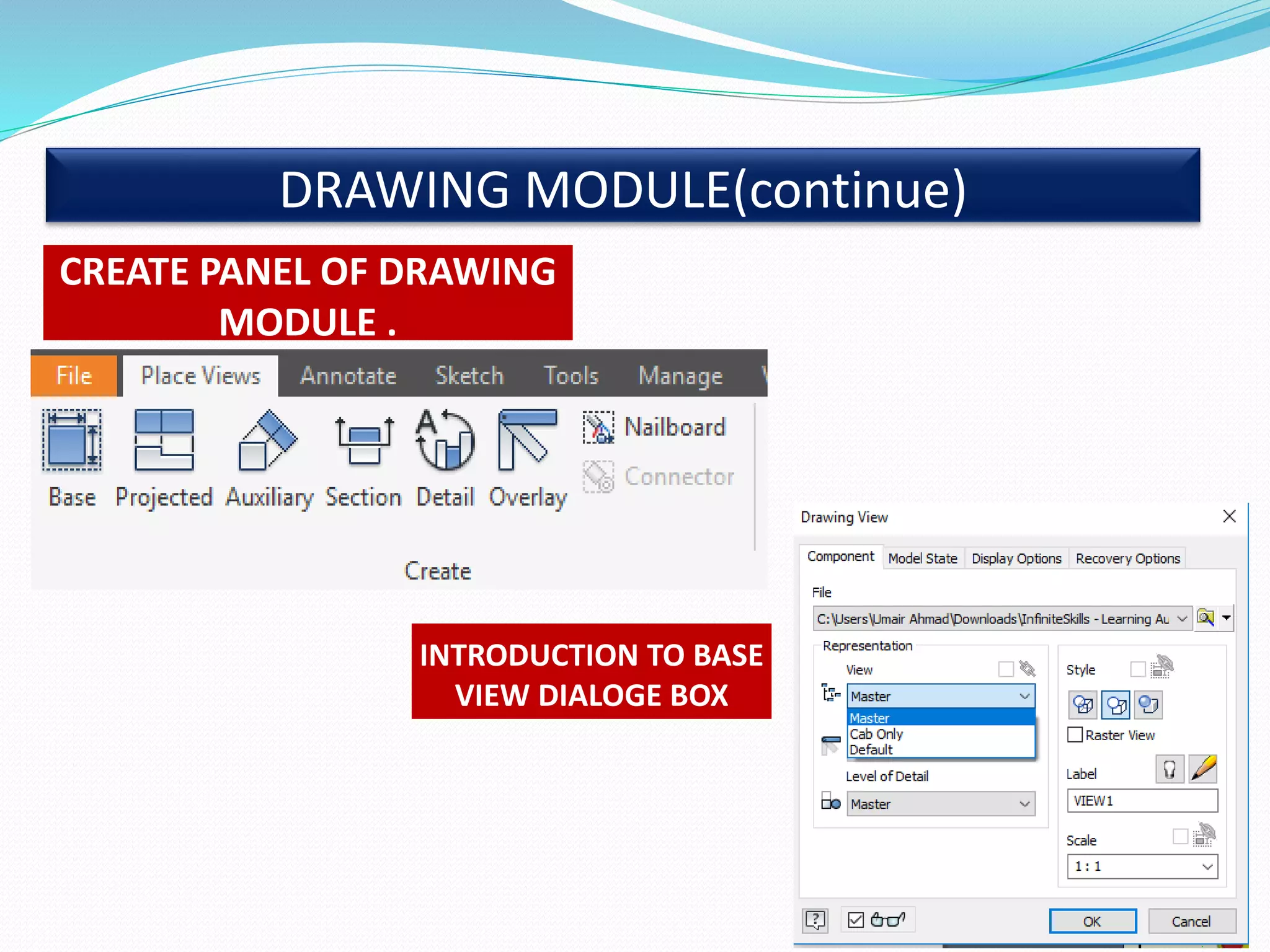Expand the Level of Detail dropdown

(1024, 804)
